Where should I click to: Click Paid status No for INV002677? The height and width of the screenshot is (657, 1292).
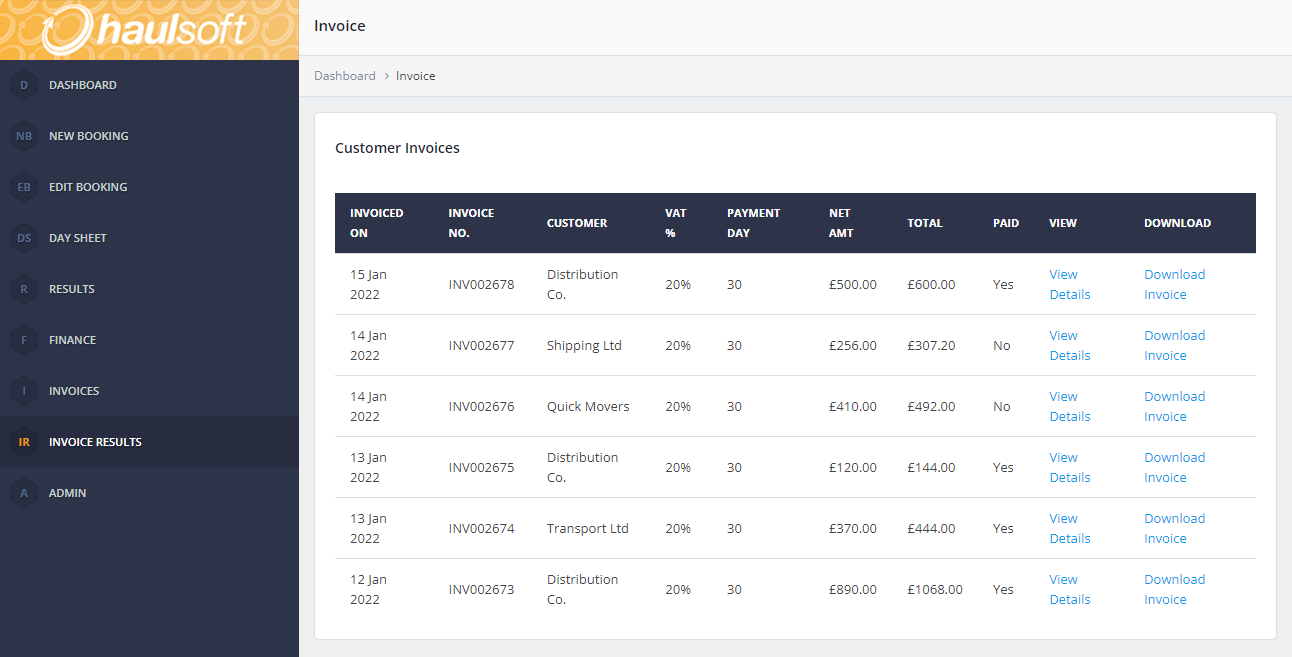(1002, 345)
